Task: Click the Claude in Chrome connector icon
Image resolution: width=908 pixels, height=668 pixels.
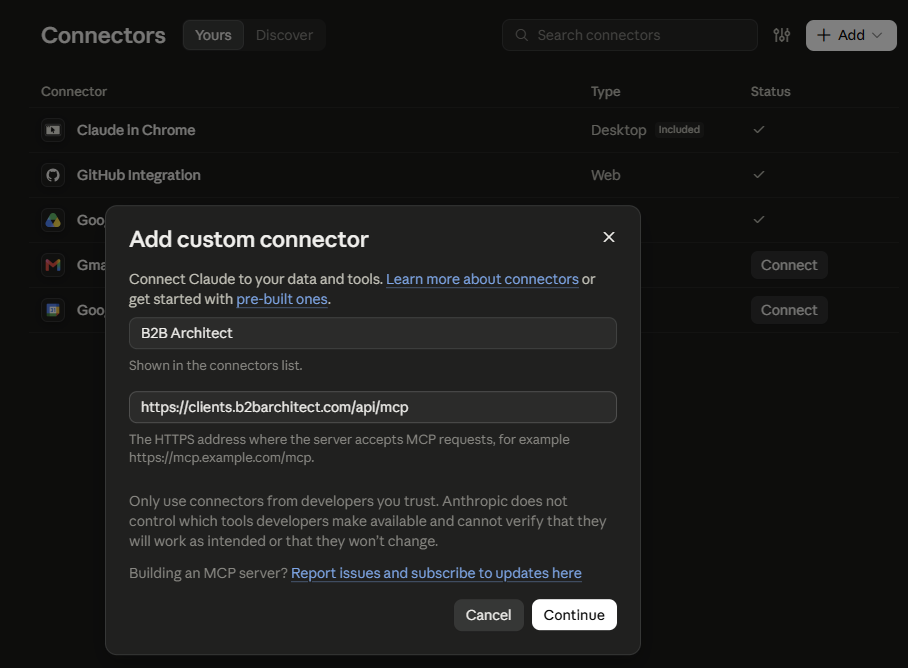Action: [53, 130]
